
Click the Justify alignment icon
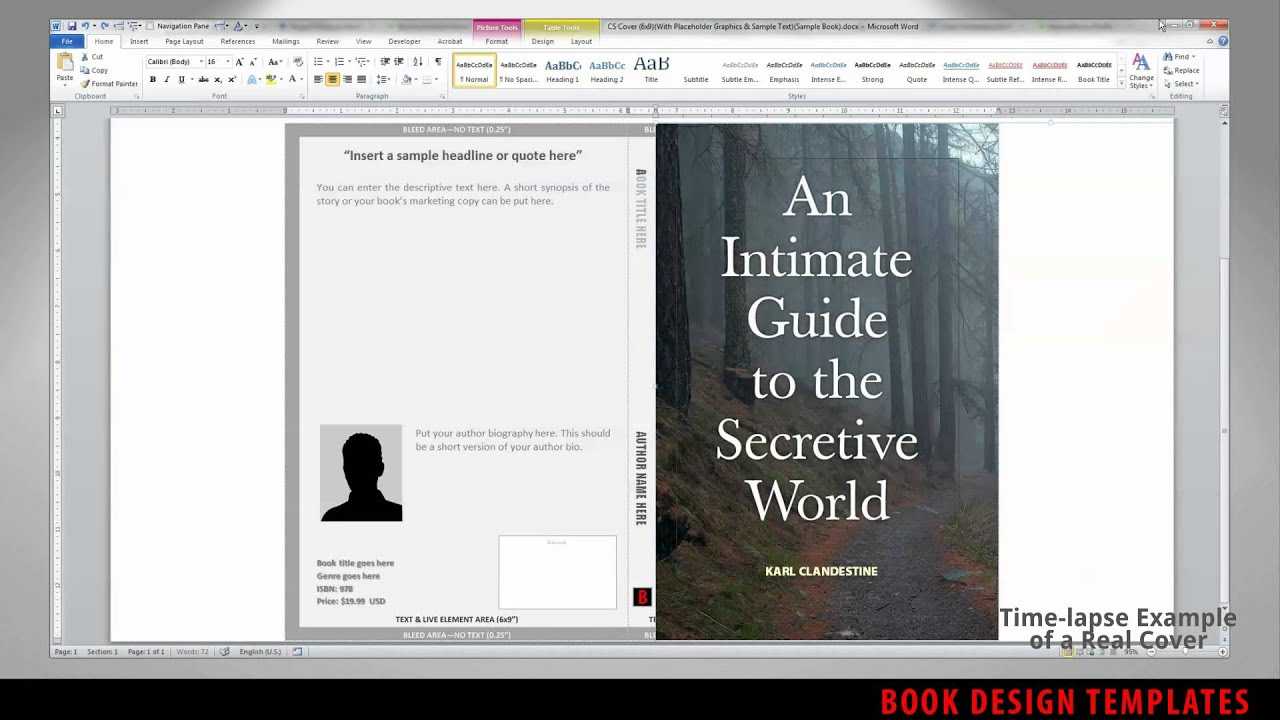361,80
